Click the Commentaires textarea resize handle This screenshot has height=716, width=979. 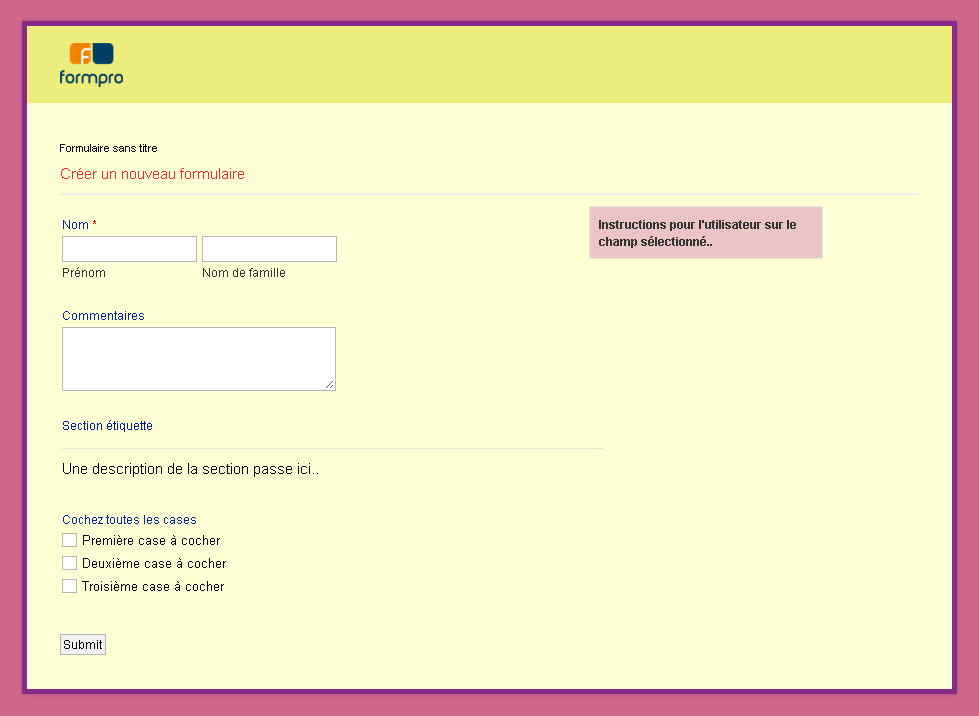pos(330,384)
